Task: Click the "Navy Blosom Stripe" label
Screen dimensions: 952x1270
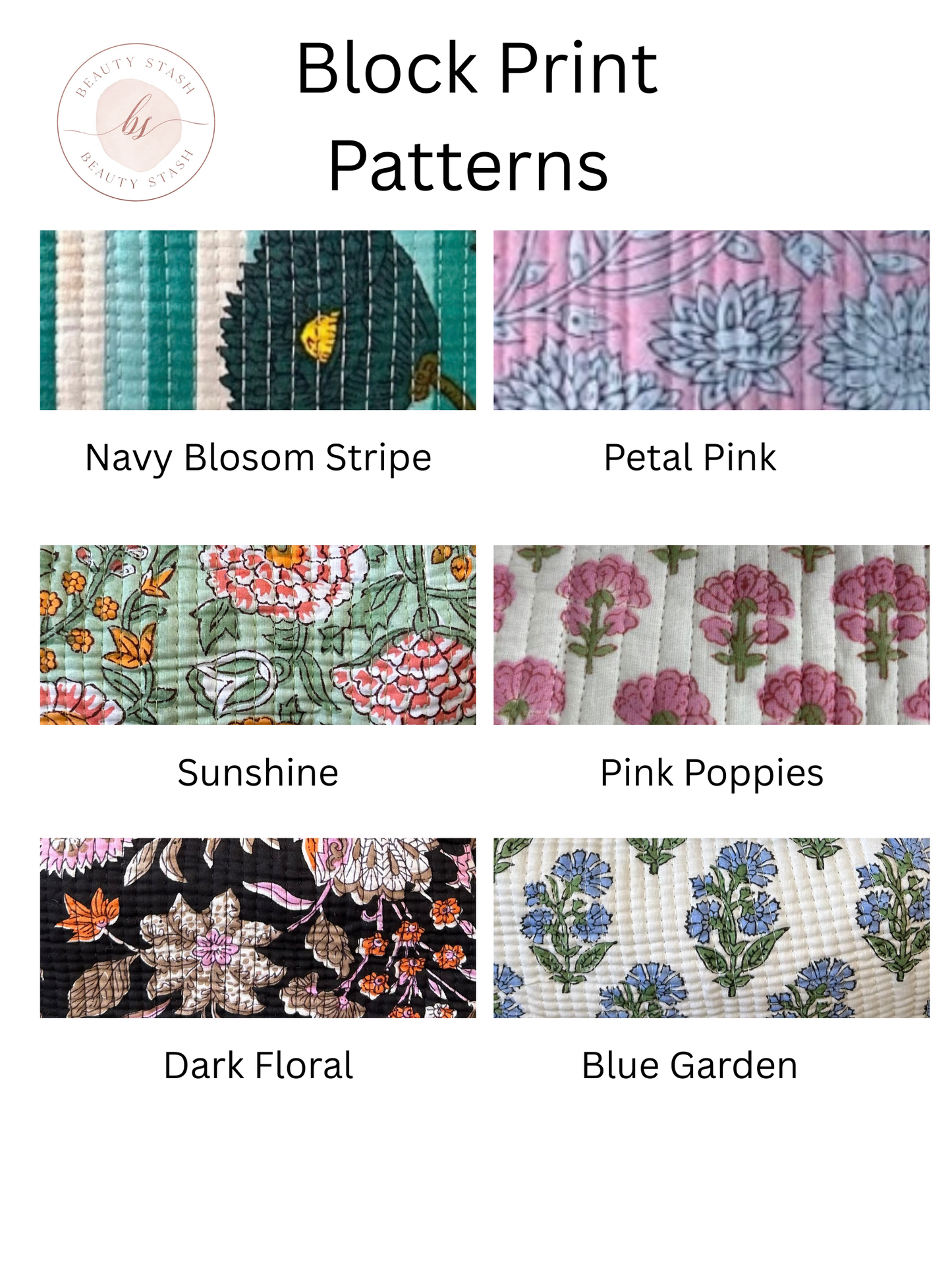Action: (x=258, y=457)
